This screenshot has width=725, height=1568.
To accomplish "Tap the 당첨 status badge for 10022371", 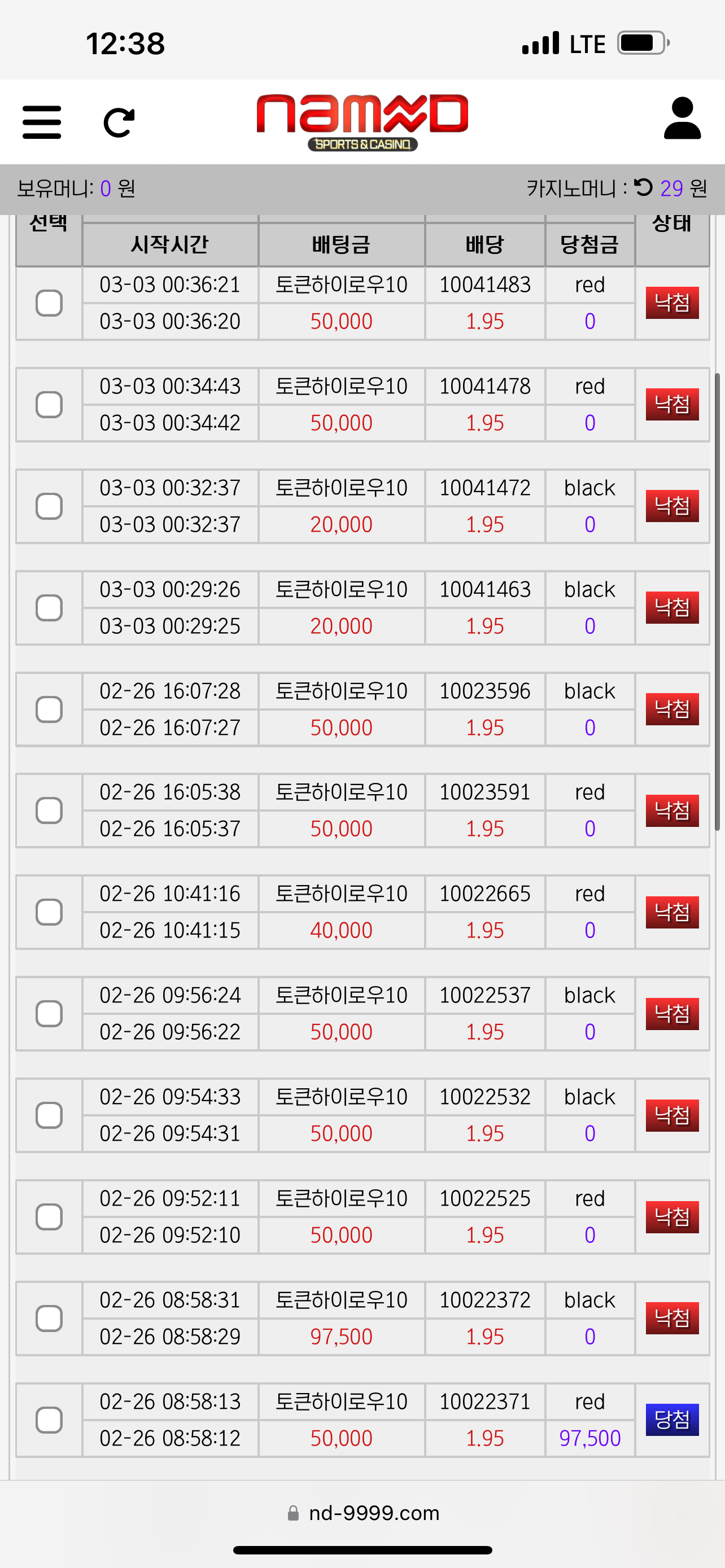I will (672, 1420).
